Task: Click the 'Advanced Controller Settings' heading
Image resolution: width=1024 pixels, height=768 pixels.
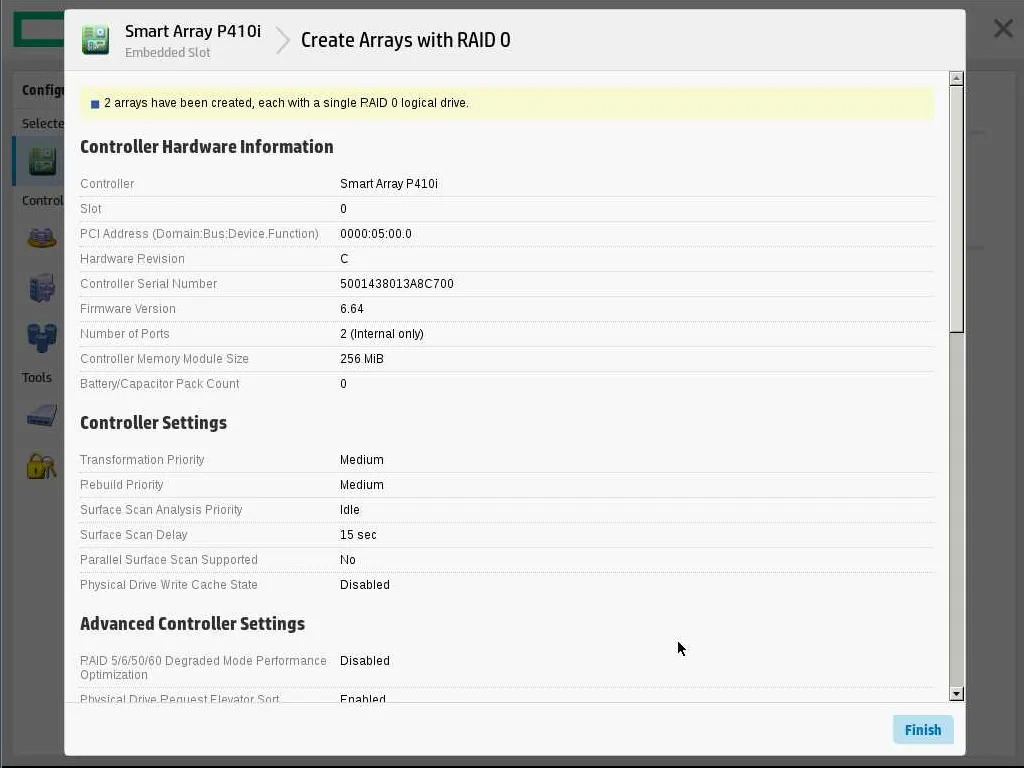Action: tap(192, 624)
